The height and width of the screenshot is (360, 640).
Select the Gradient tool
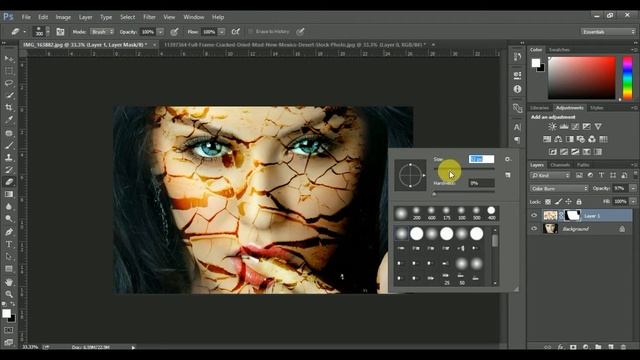(x=9, y=195)
